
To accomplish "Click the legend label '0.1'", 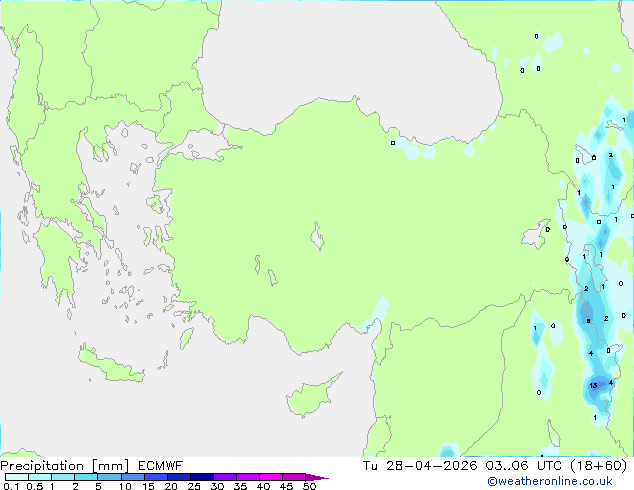I will coord(11,486).
